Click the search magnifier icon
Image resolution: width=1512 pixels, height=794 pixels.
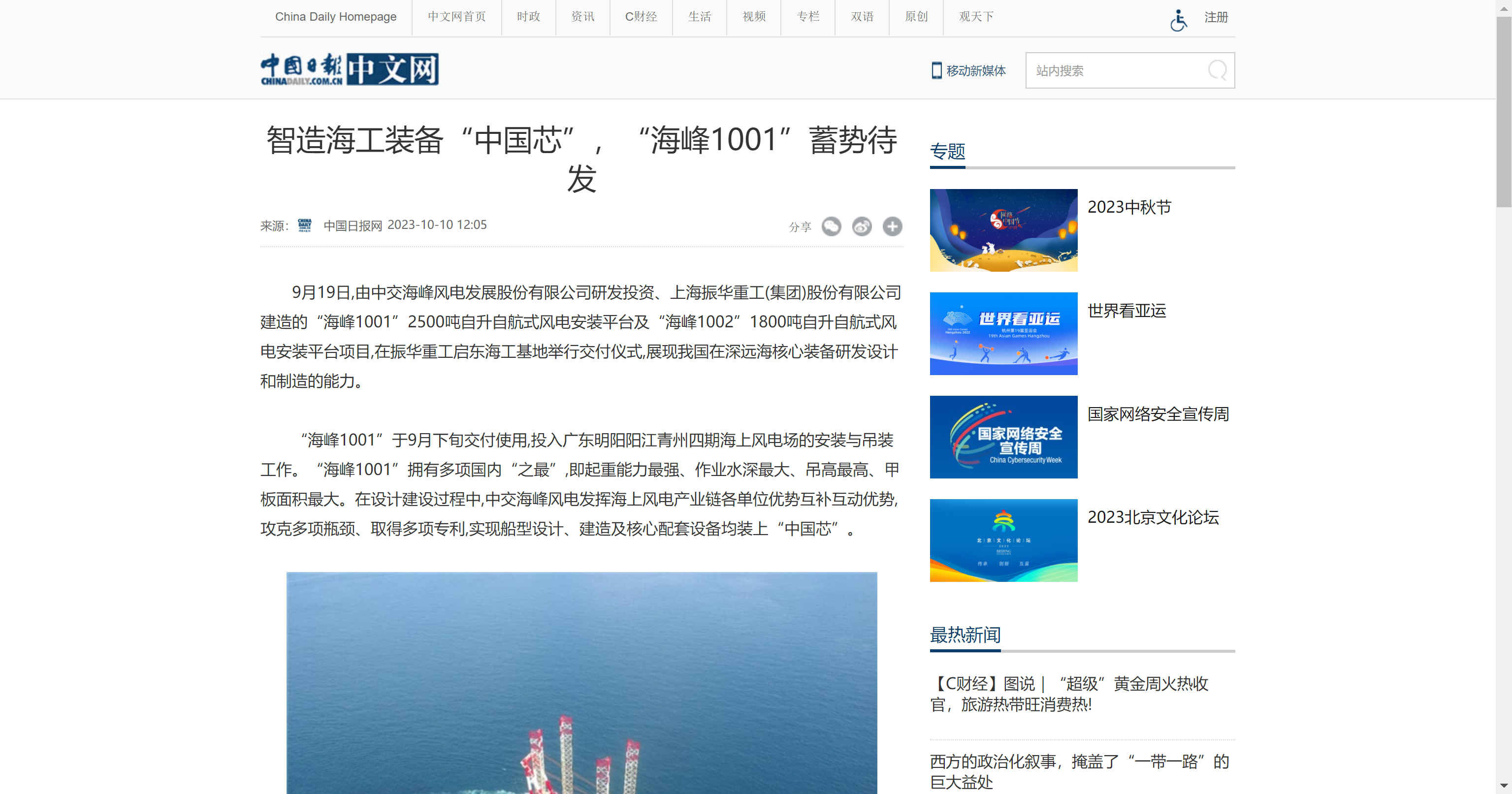point(1217,70)
